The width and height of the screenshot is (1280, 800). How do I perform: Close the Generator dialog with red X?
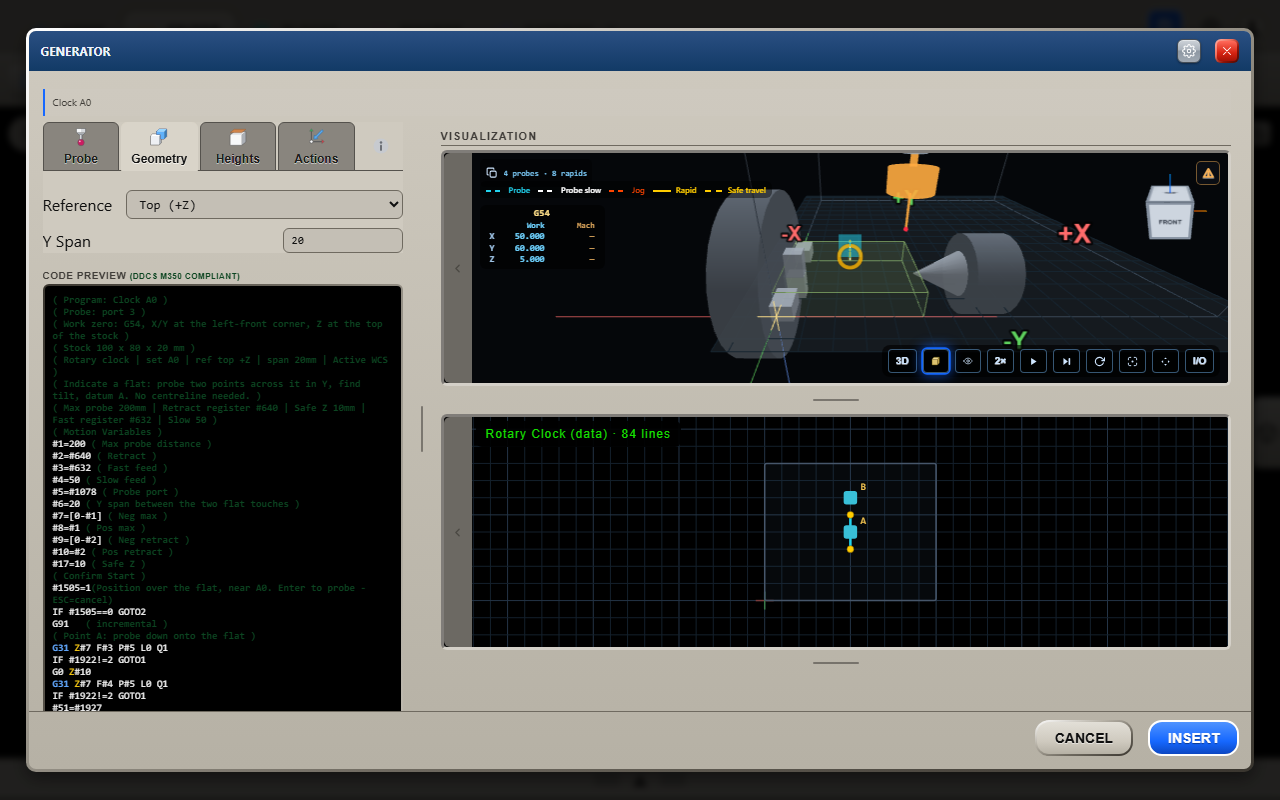pos(1227,51)
